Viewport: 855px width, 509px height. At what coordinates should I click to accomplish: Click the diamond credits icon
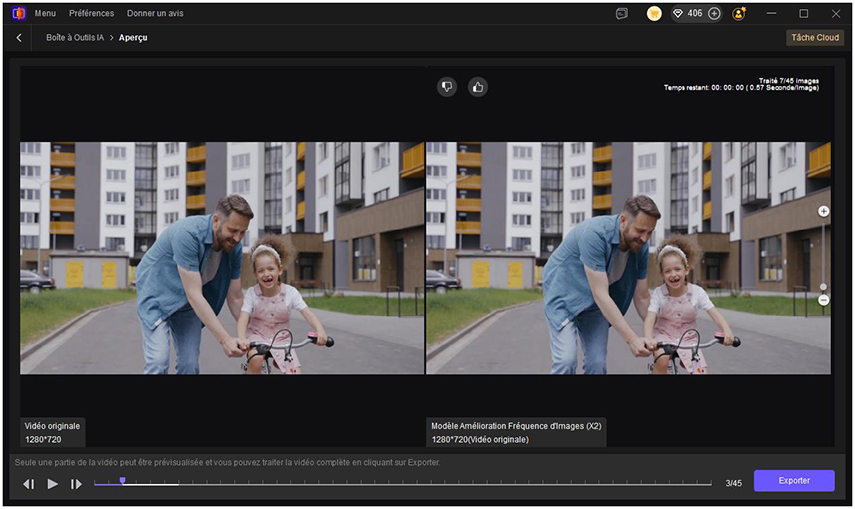(x=678, y=14)
